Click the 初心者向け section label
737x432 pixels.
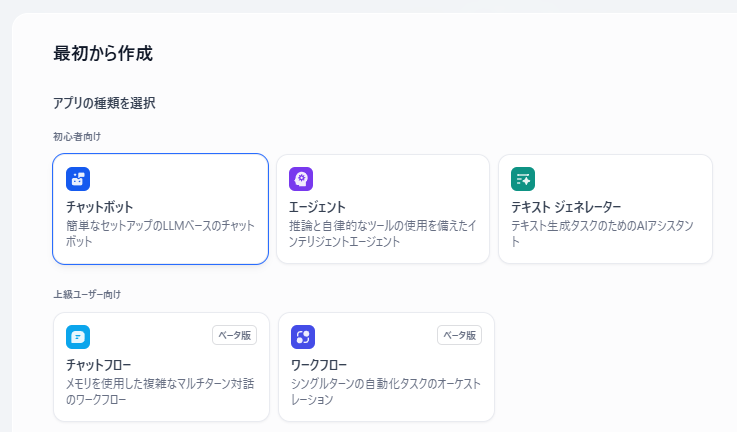click(77, 137)
